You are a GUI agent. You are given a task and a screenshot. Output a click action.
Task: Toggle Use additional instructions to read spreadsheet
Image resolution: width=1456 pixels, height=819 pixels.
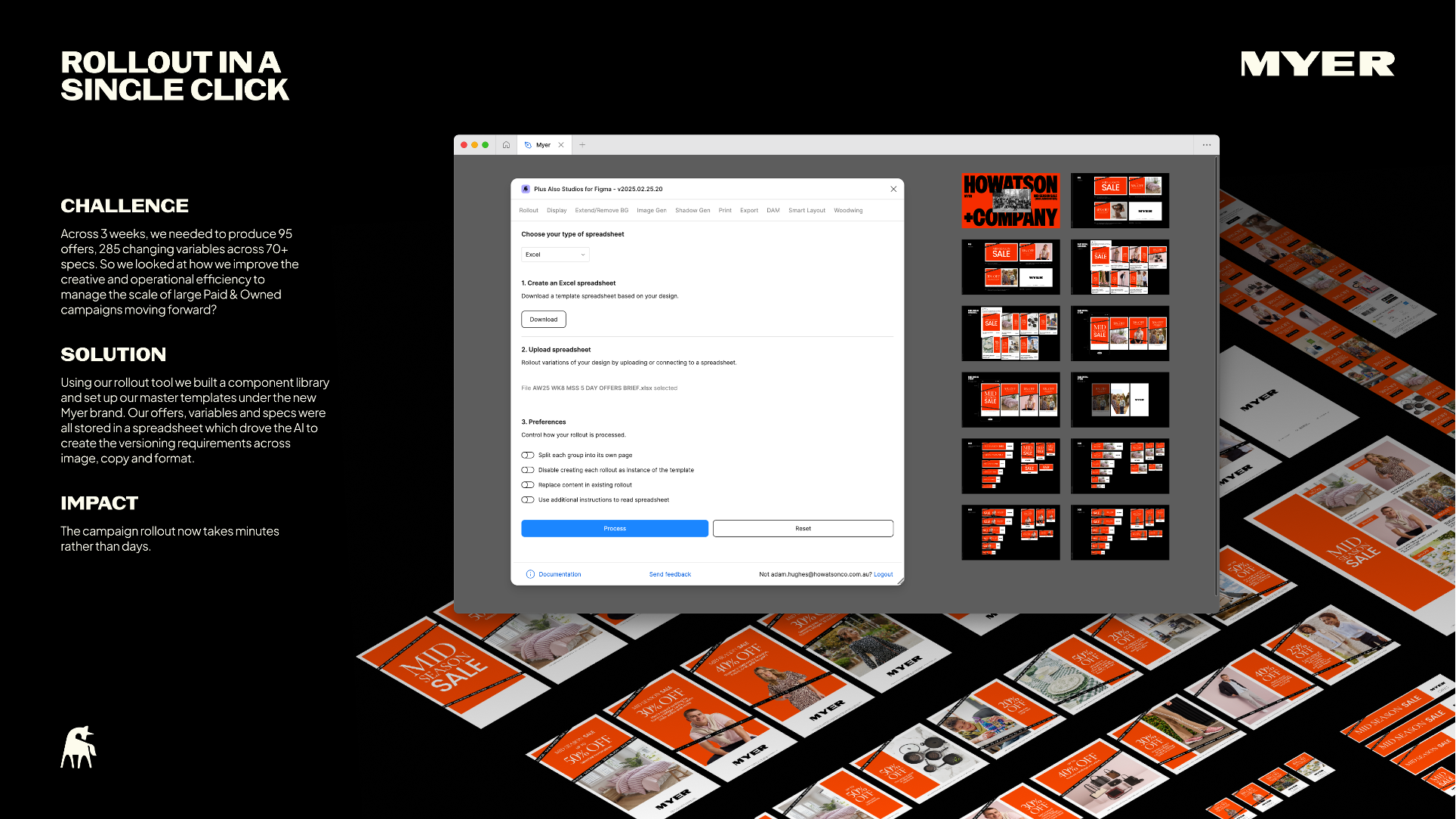tap(528, 499)
